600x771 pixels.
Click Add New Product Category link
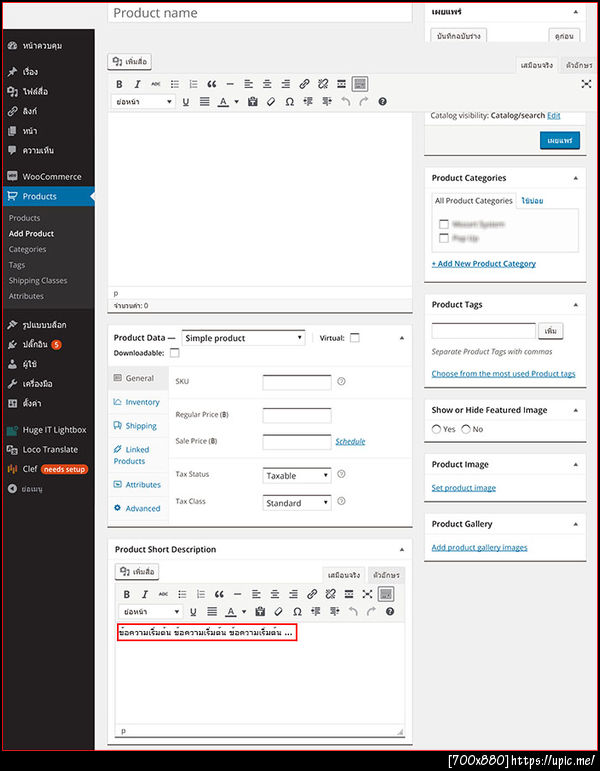pos(483,264)
